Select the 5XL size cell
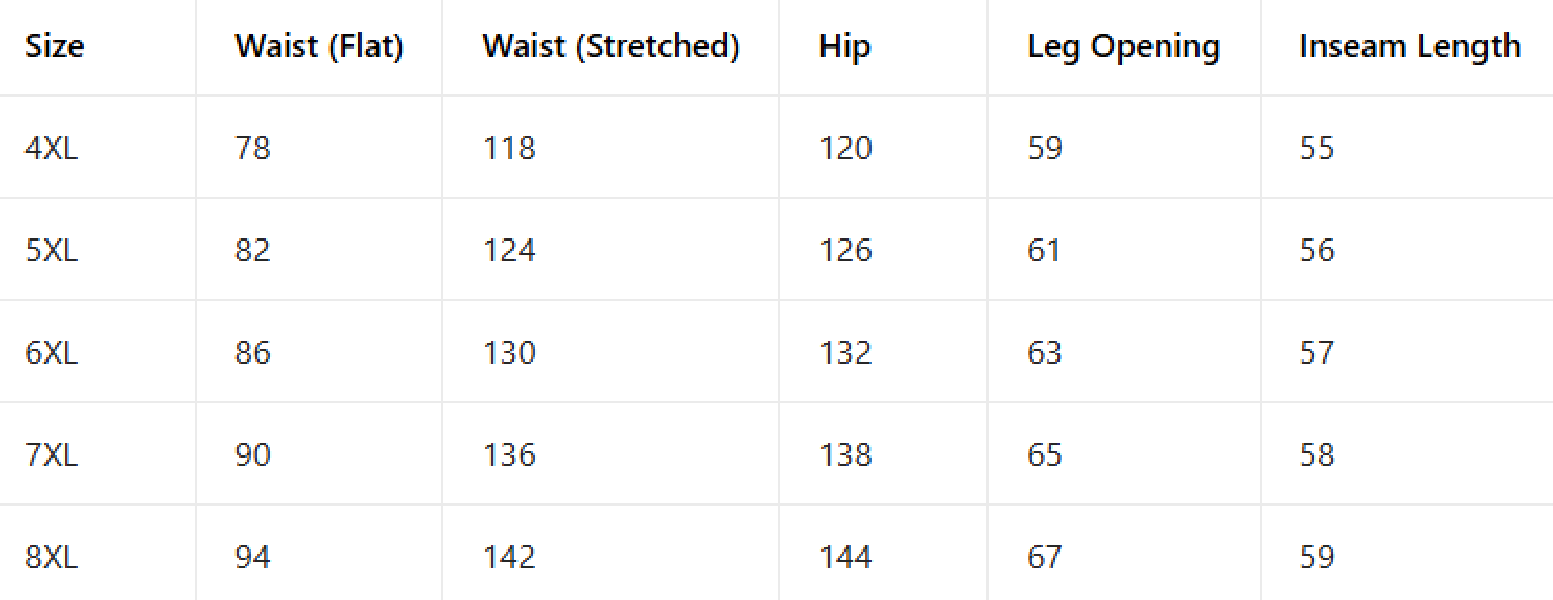 coord(52,250)
